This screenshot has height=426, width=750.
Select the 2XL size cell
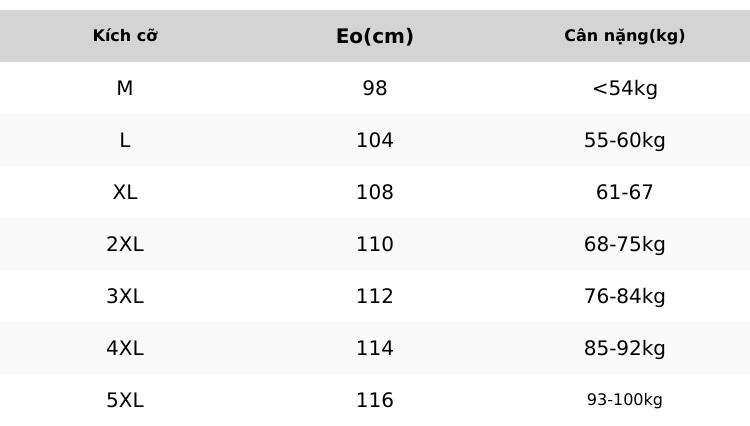pyautogui.click(x=125, y=244)
